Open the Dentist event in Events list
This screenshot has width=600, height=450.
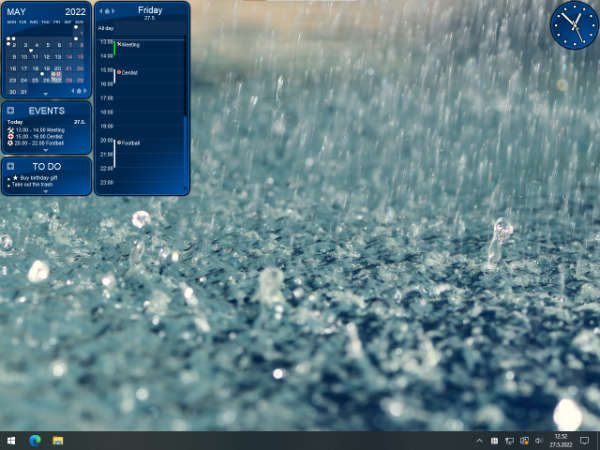40,136
